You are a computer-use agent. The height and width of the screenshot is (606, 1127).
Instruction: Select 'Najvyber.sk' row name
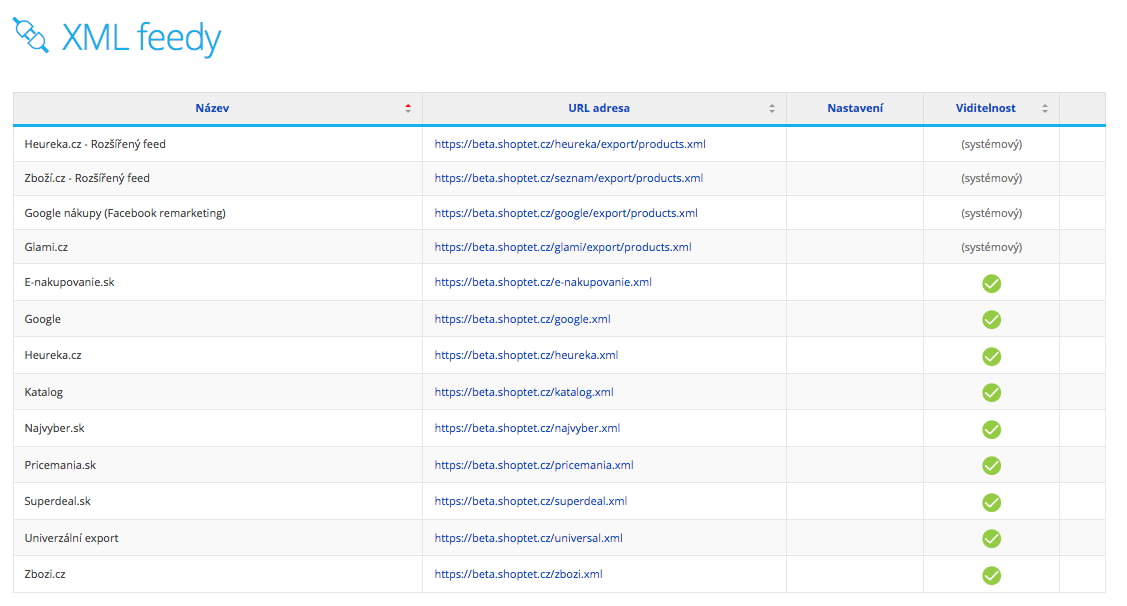(54, 428)
